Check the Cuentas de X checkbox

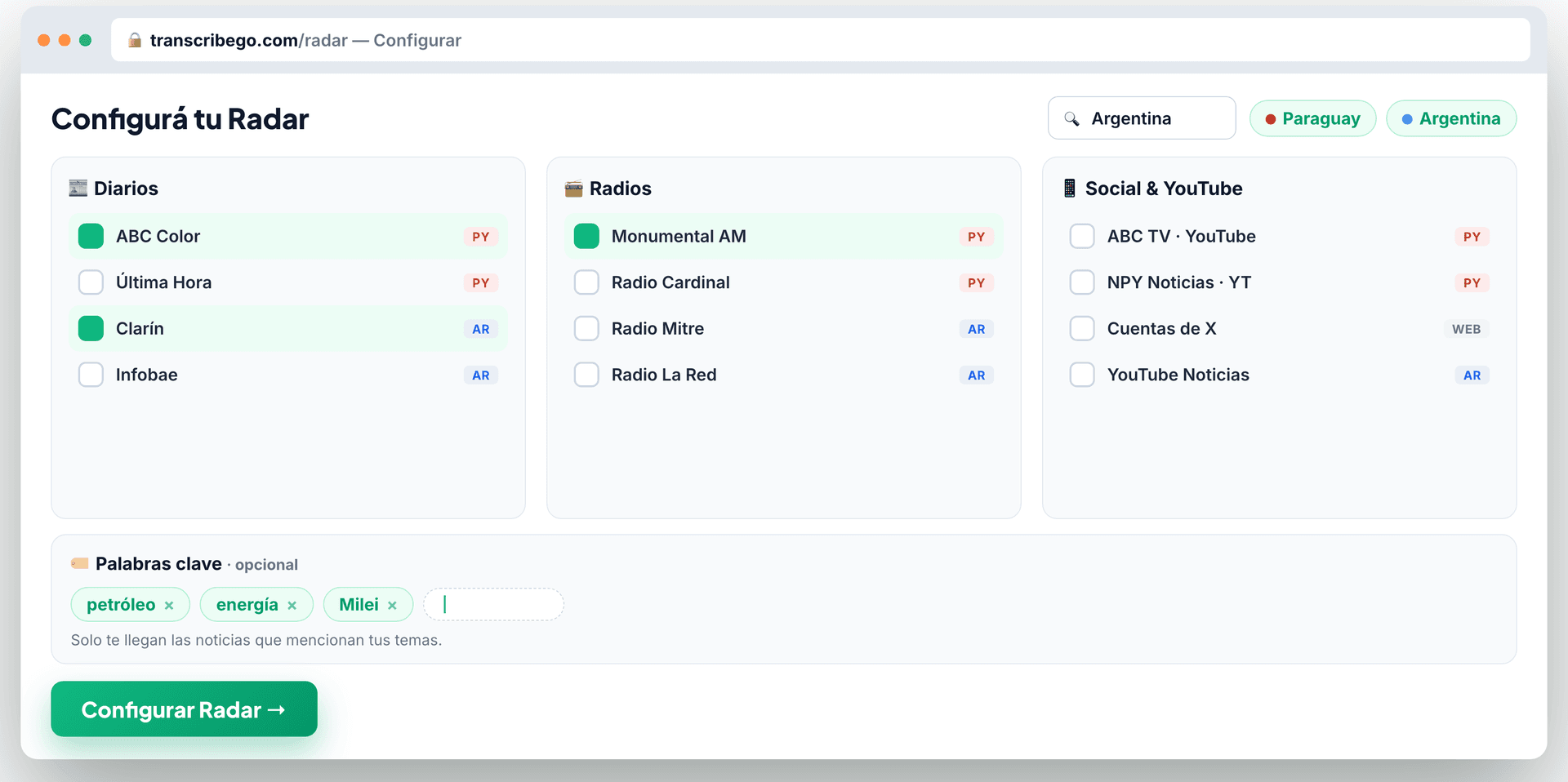[x=1082, y=329]
